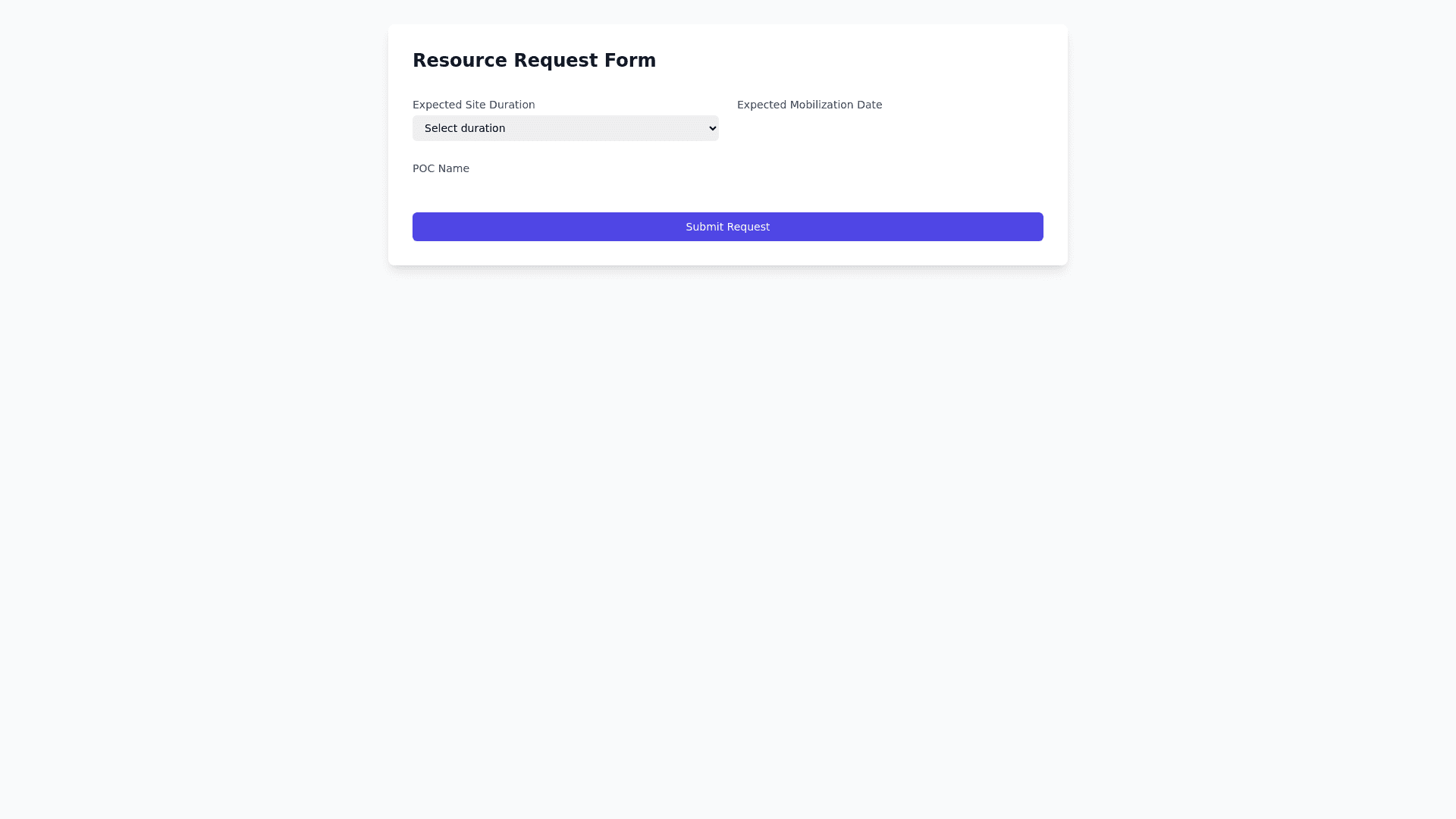Expand the Expected Site Duration combo box
The image size is (1456, 819).
[x=565, y=128]
